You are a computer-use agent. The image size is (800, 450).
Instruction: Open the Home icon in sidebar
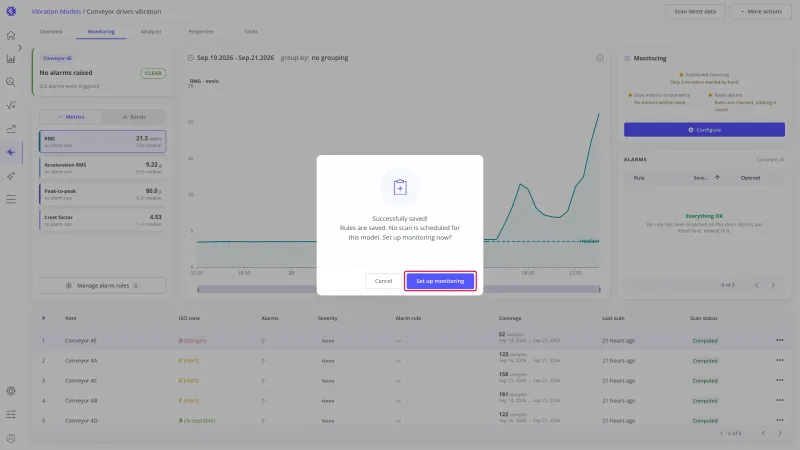pos(11,35)
